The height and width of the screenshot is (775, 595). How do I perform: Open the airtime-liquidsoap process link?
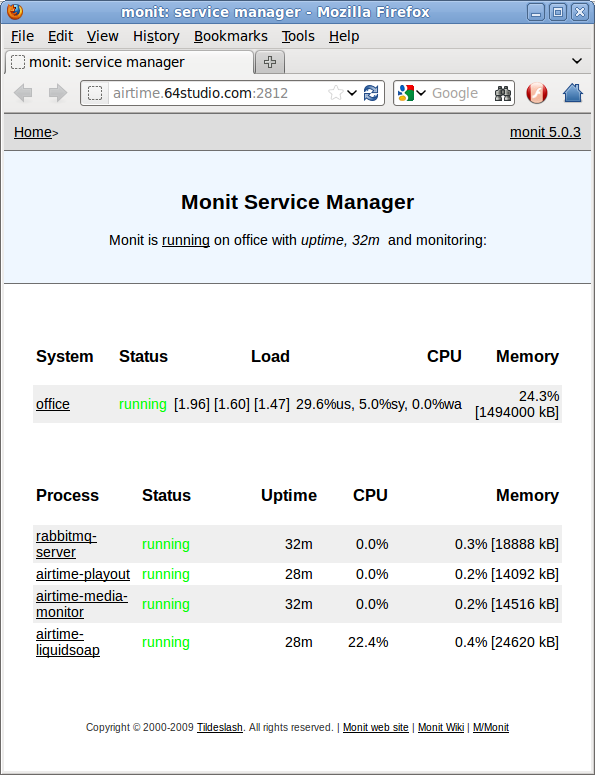point(68,642)
